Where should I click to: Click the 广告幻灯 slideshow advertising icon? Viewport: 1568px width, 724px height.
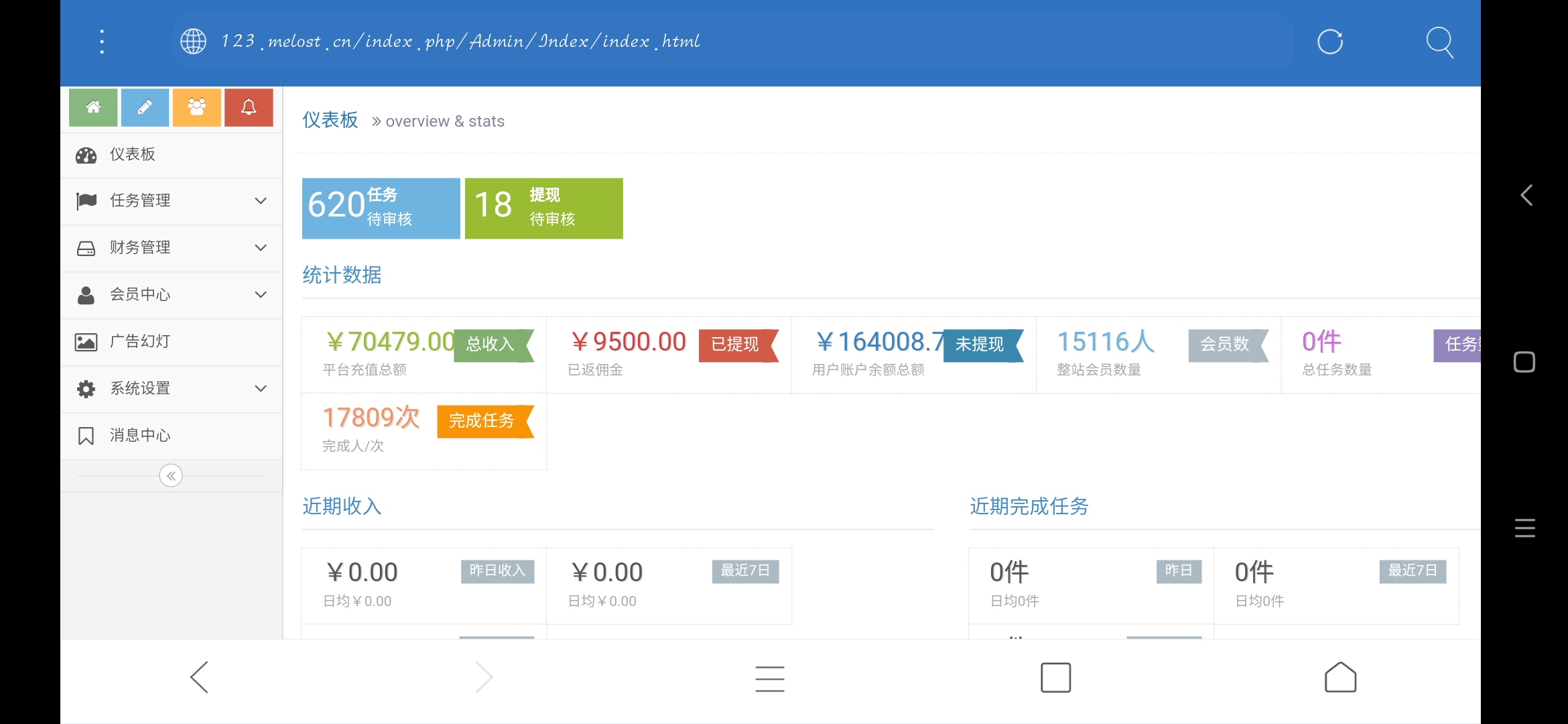click(x=88, y=341)
